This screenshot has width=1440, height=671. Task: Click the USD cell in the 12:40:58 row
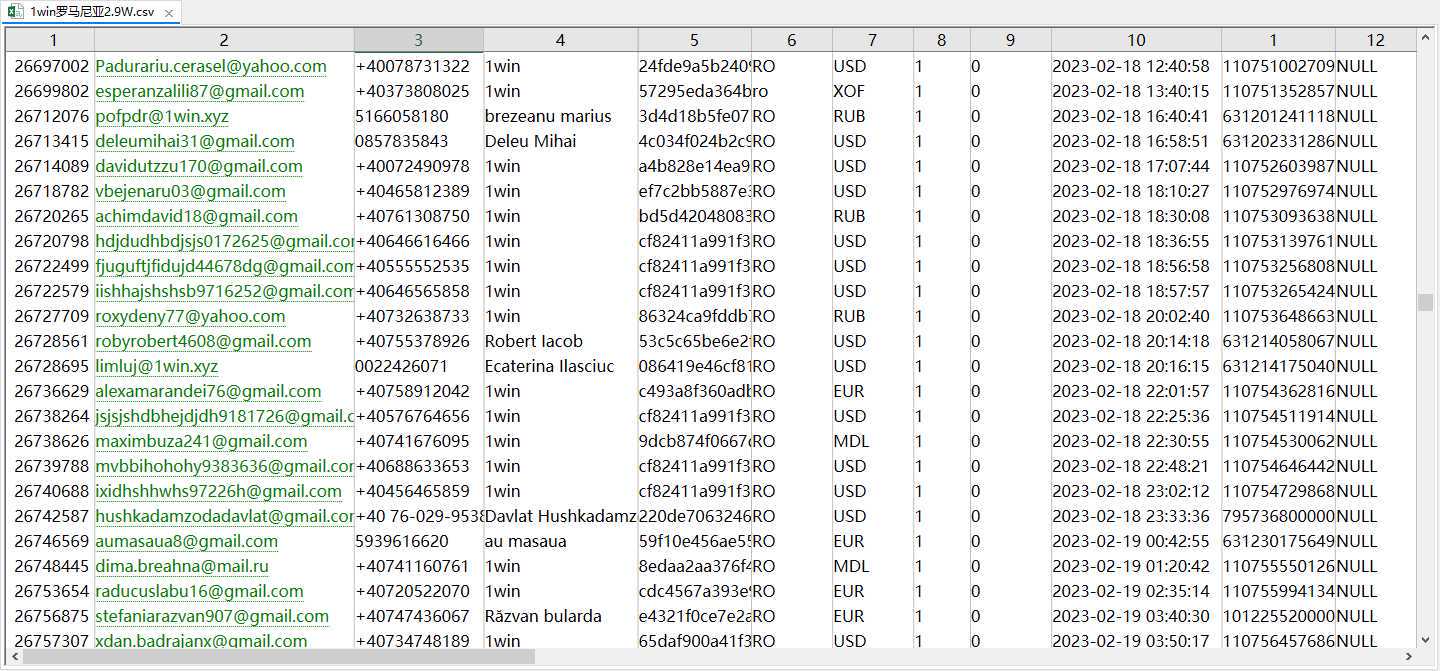click(872, 66)
